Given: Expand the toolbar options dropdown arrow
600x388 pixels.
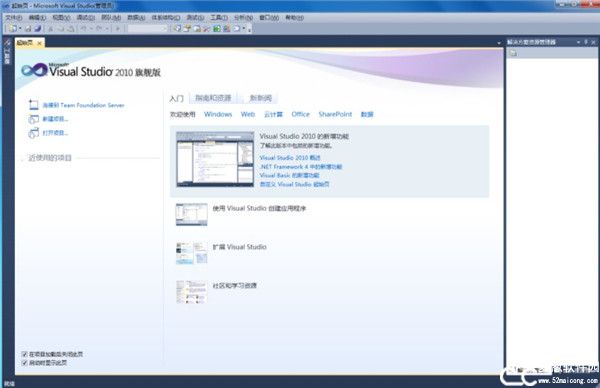Looking at the screenshot, I should click(249, 29).
